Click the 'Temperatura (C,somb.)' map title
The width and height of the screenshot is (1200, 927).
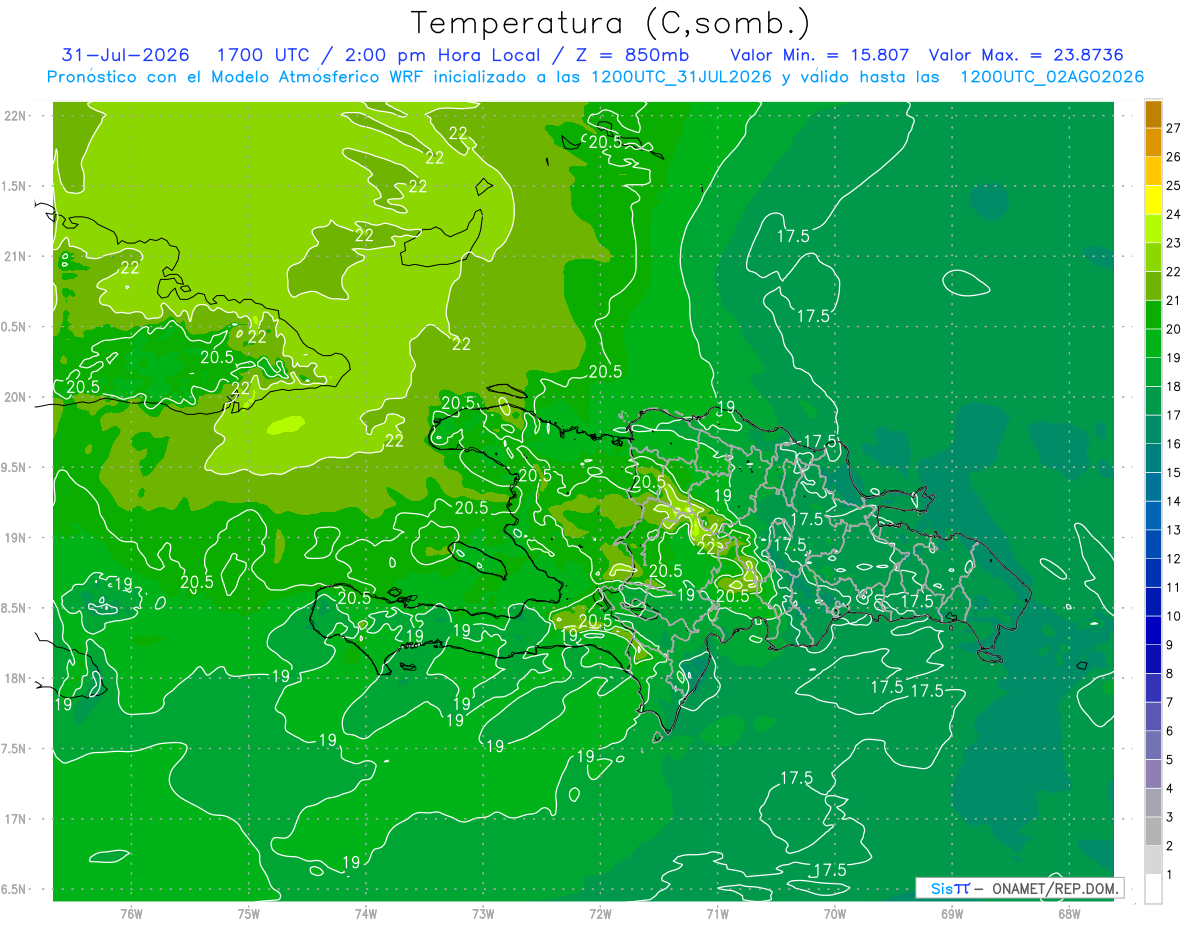610,22
